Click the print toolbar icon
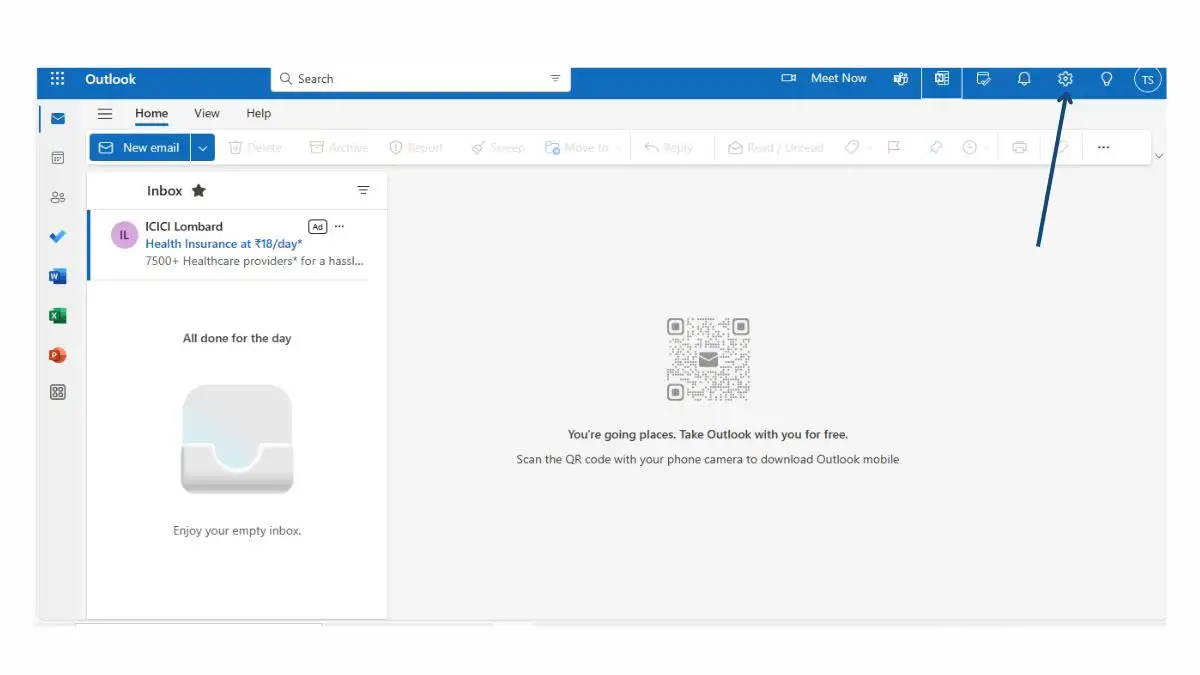 tap(1019, 147)
